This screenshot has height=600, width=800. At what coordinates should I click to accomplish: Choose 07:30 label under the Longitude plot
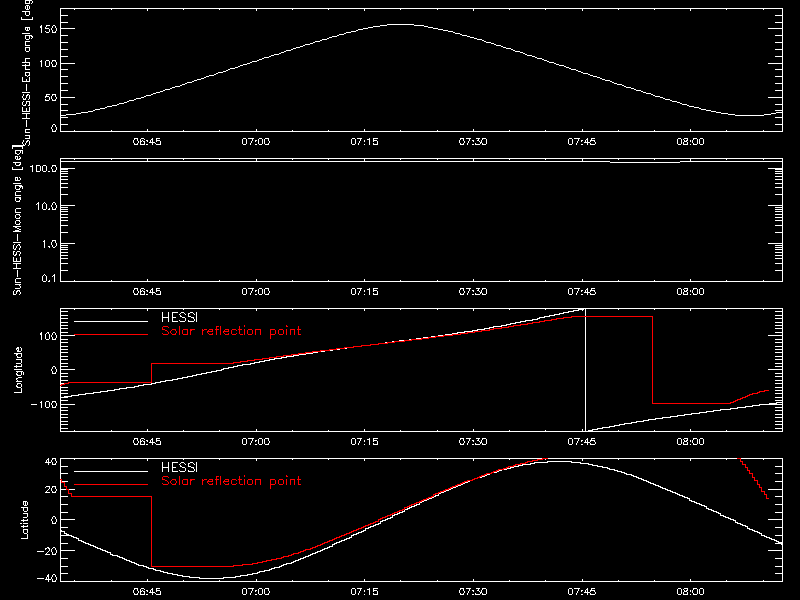(473, 441)
